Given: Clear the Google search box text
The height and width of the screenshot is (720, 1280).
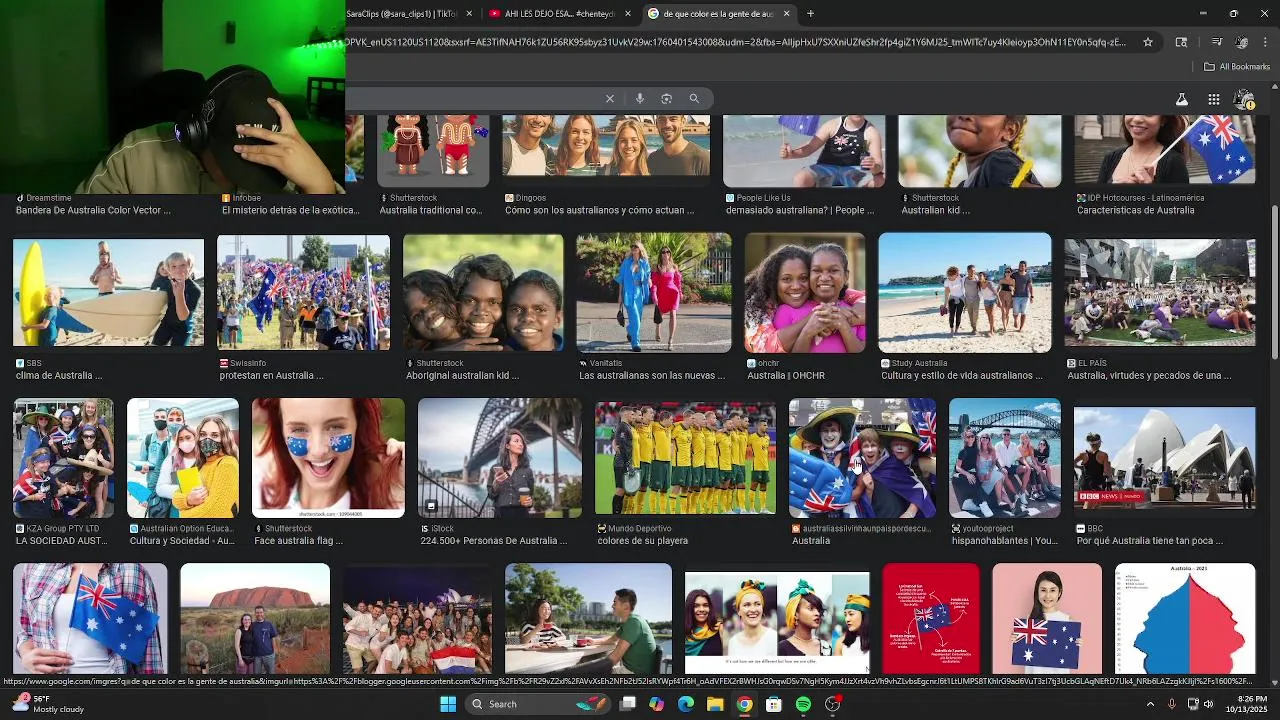Looking at the screenshot, I should point(609,98).
